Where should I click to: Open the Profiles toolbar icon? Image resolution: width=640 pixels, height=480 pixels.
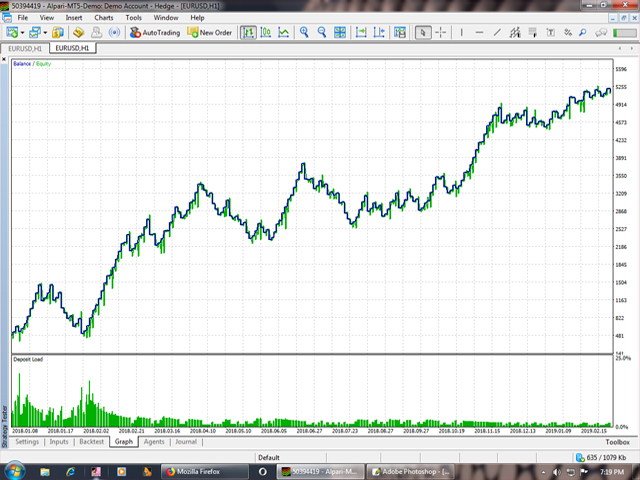pyautogui.click(x=35, y=32)
